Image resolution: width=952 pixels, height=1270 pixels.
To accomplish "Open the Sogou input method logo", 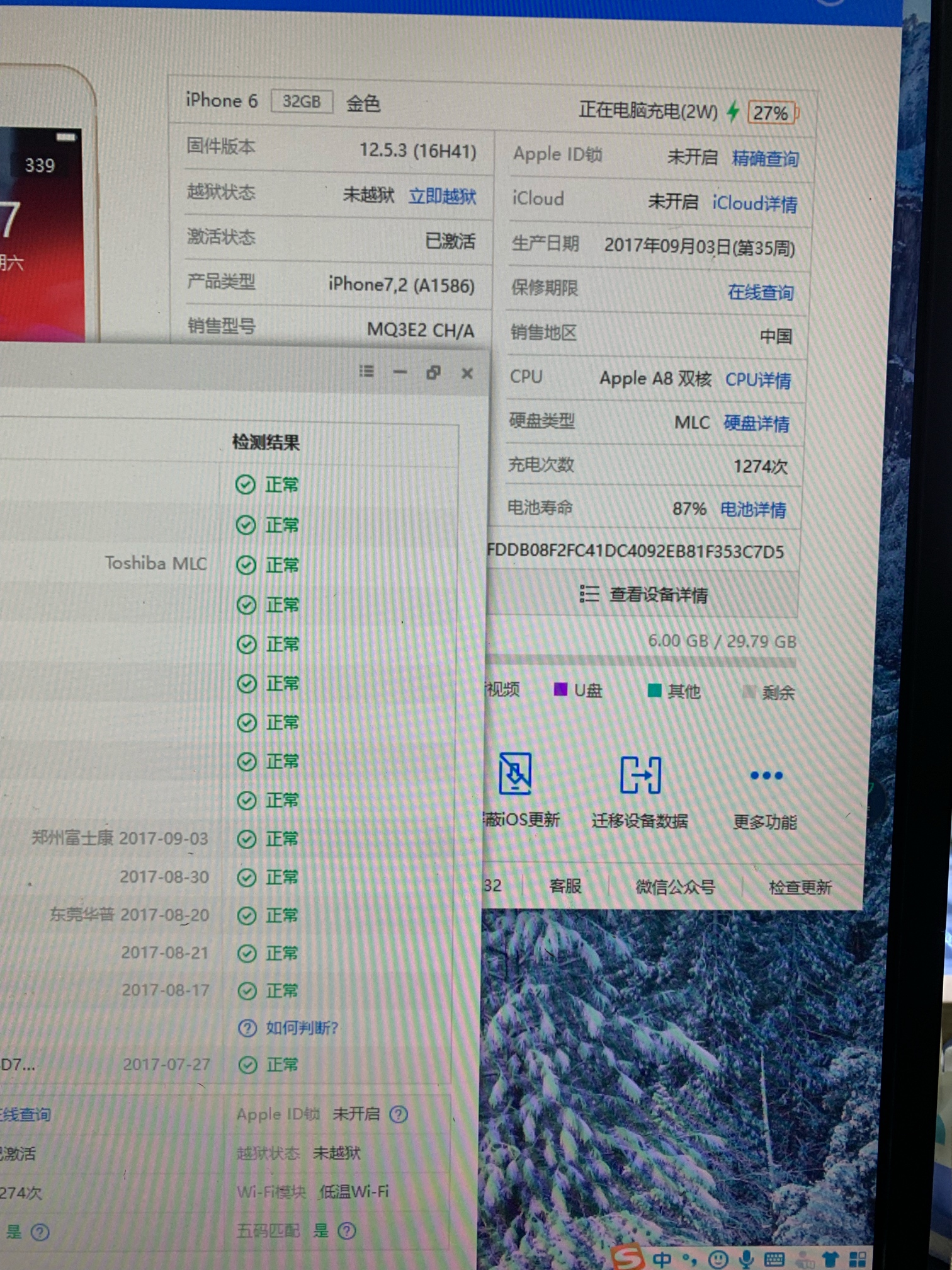I will coord(627,1257).
